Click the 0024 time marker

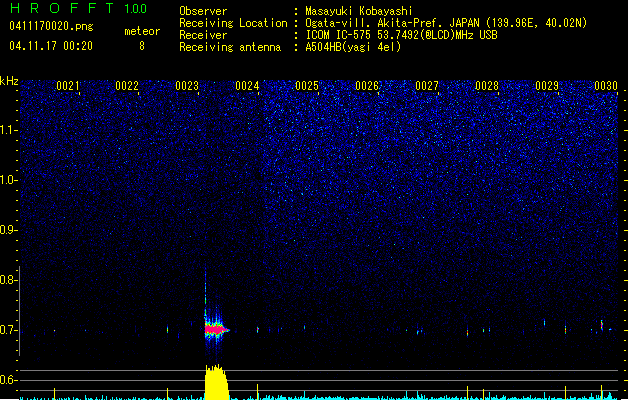coord(247,86)
